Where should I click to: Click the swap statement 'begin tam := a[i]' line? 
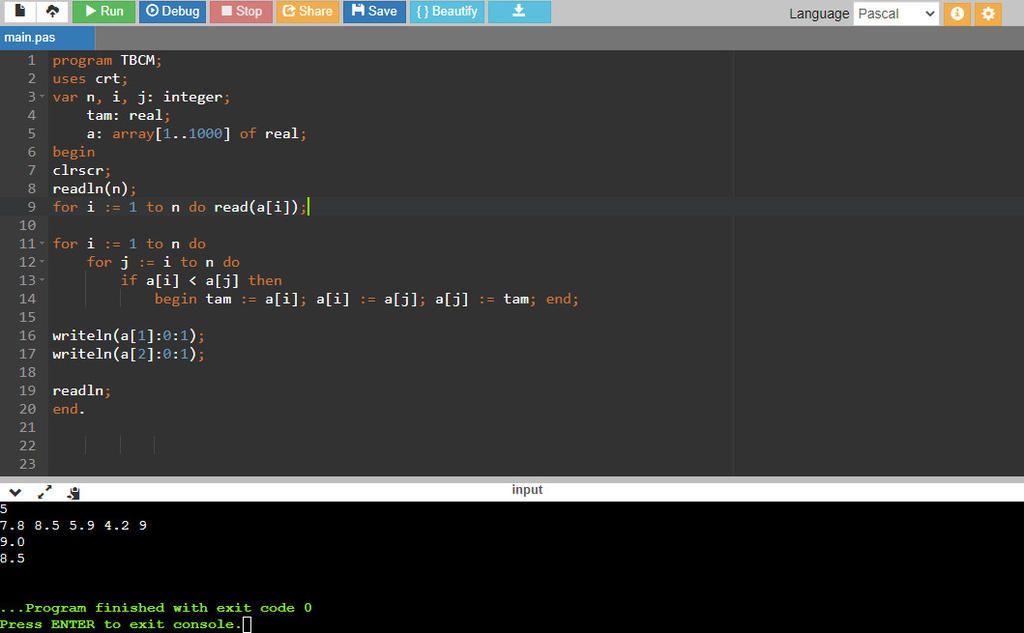click(366, 299)
